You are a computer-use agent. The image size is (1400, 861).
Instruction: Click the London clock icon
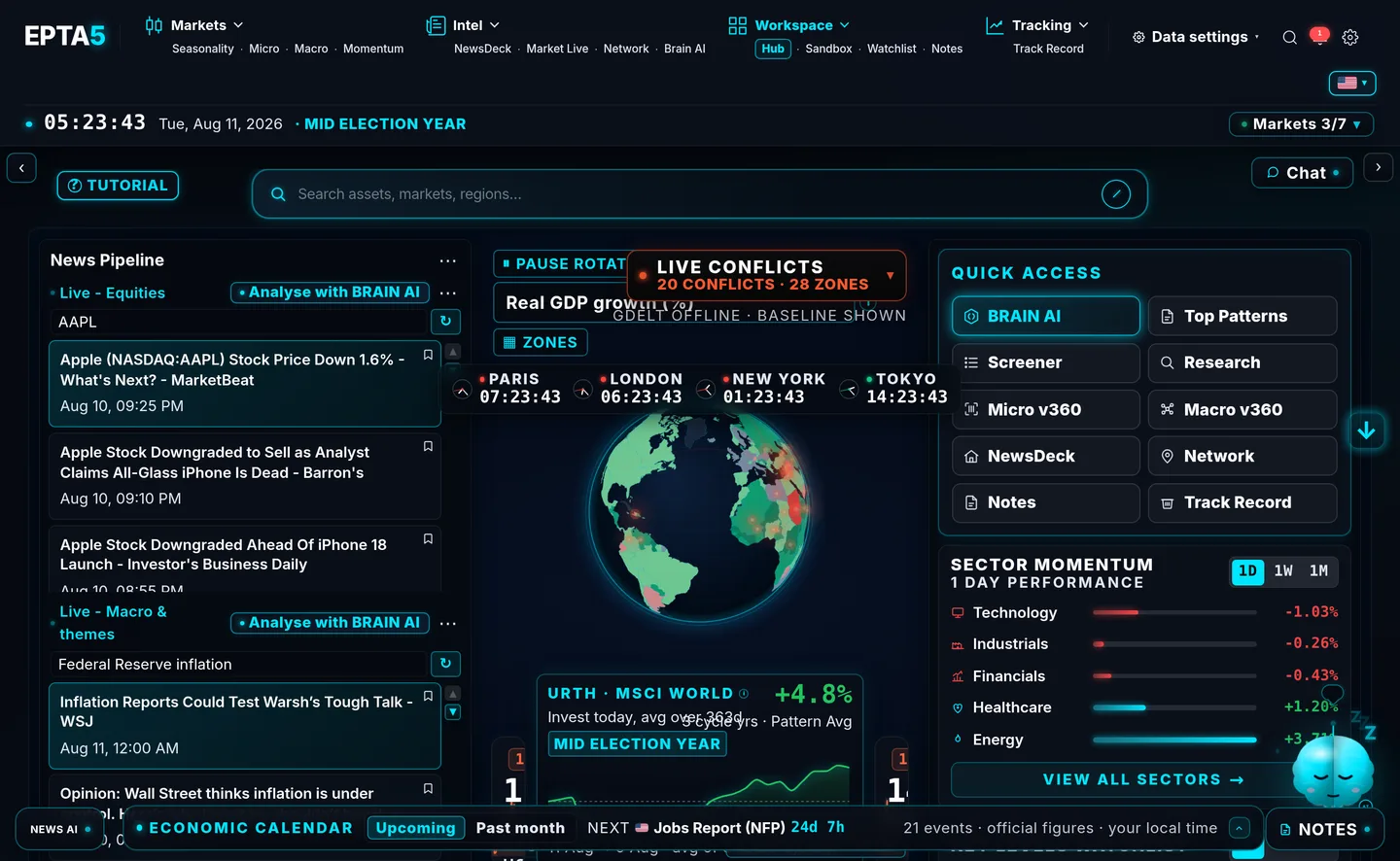583,391
